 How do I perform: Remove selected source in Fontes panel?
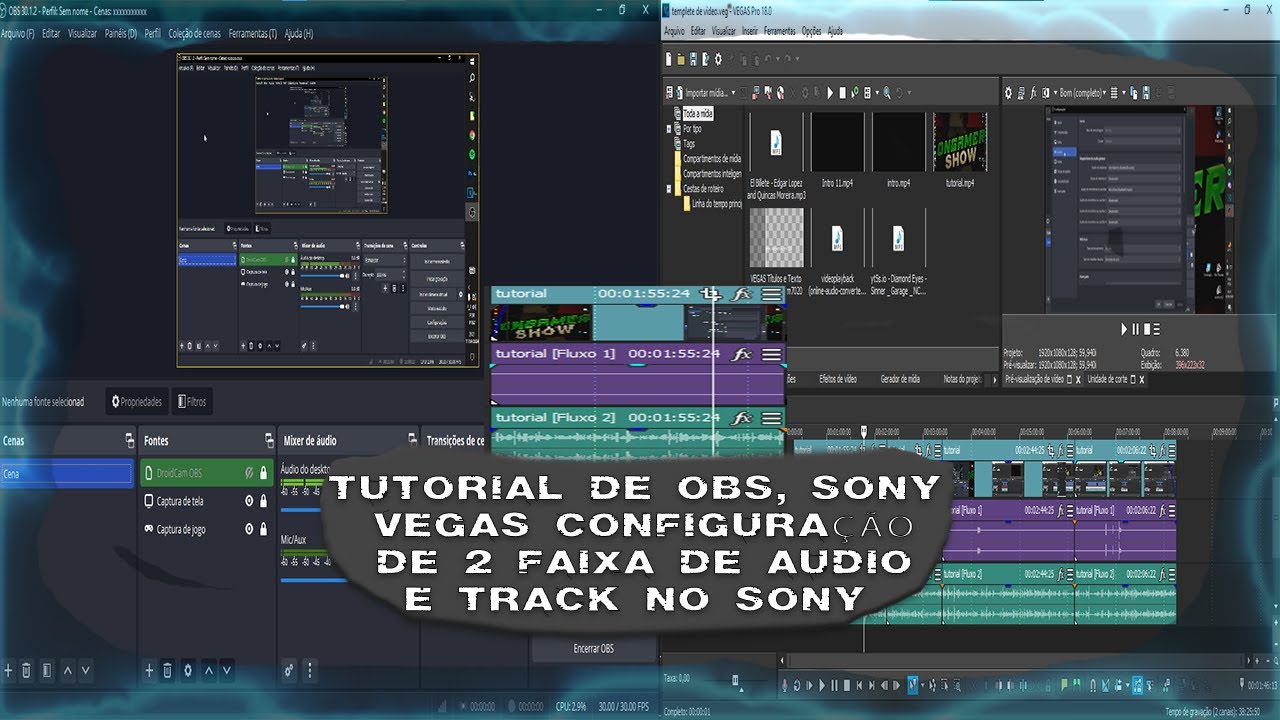click(168, 671)
